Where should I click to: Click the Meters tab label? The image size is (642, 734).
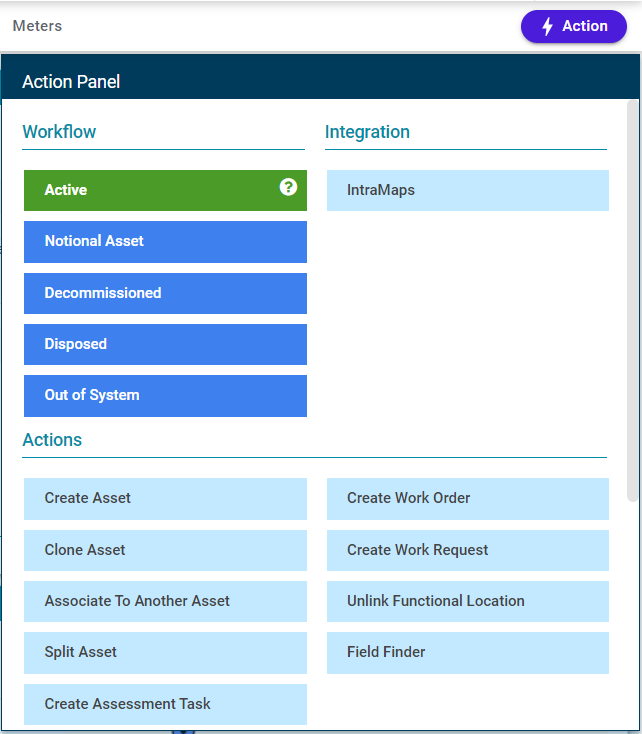click(37, 26)
